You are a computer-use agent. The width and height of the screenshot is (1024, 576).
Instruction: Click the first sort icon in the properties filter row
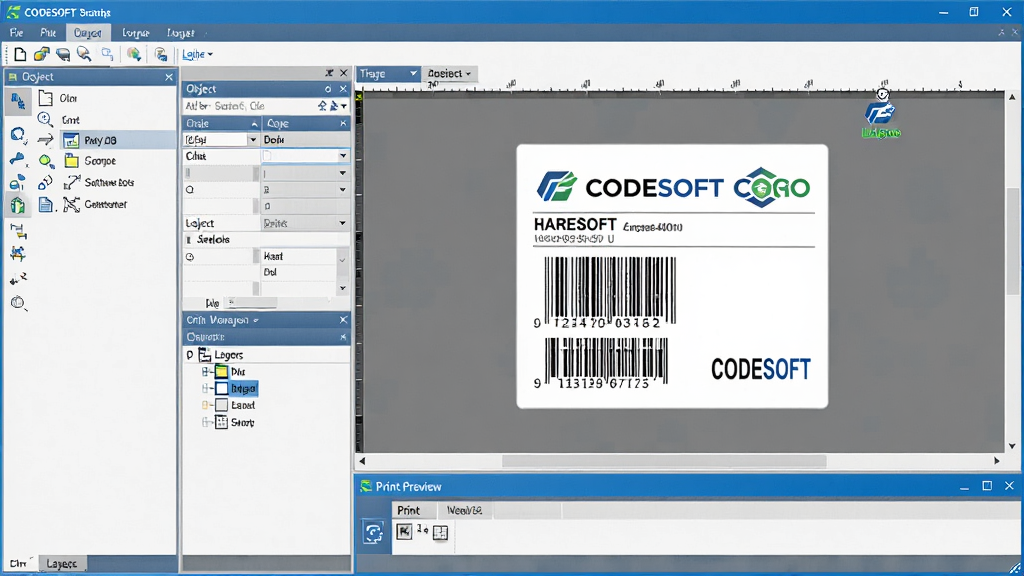322,106
